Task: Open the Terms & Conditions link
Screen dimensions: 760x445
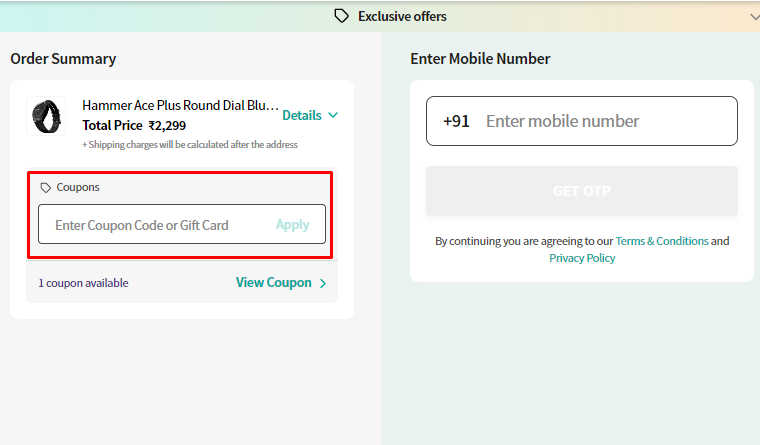Action: 662,241
